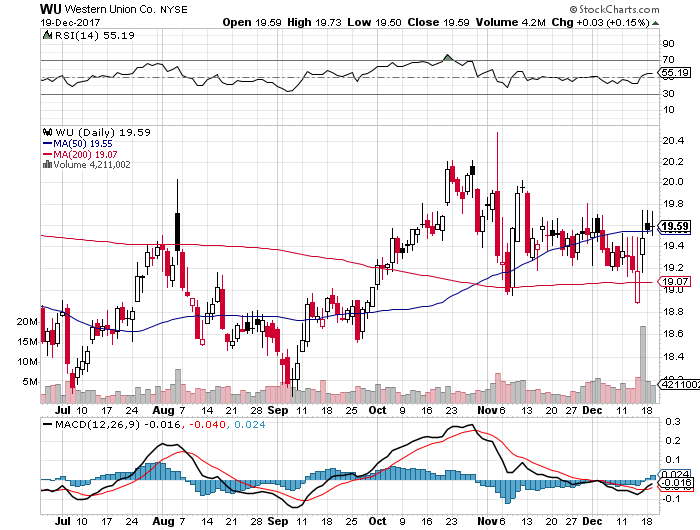
Task: Click the Chg +0.03 (+0.15%) header value
Action: [x=599, y=21]
